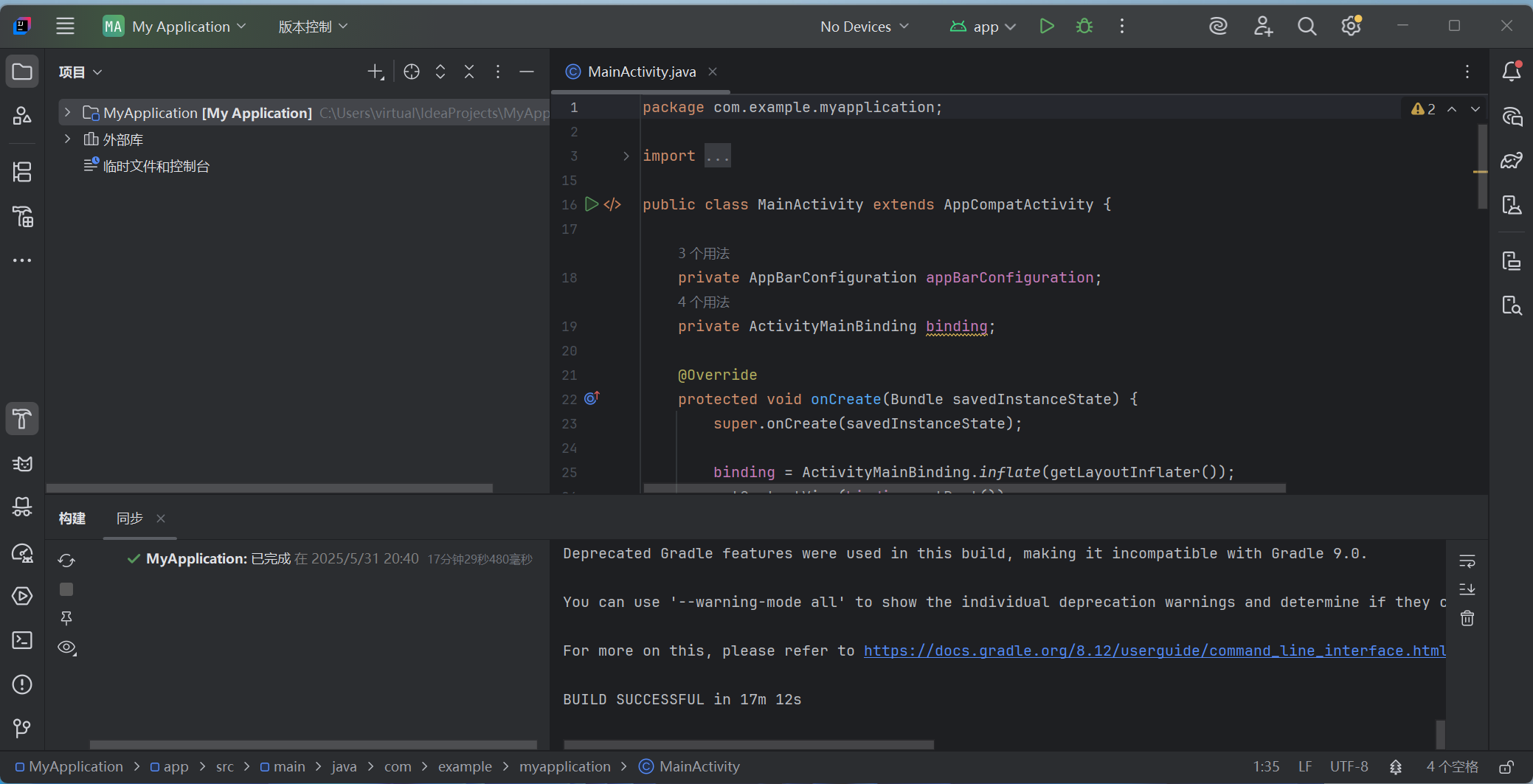1533x784 pixels.
Task: Click the Run app play button
Action: pos(1046,27)
